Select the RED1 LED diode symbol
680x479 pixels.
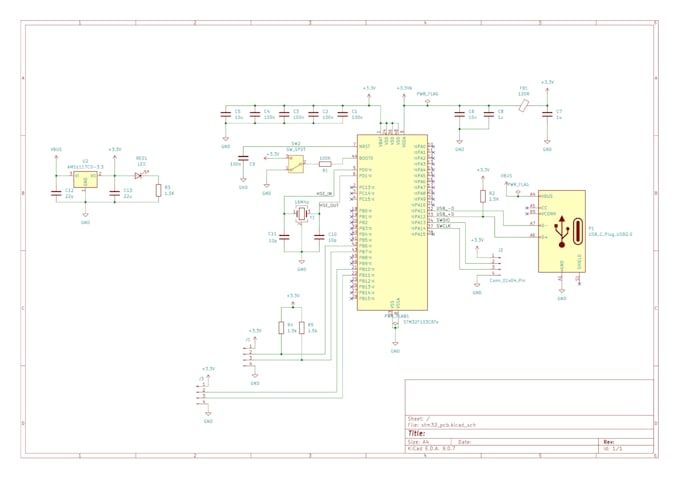tap(138, 176)
